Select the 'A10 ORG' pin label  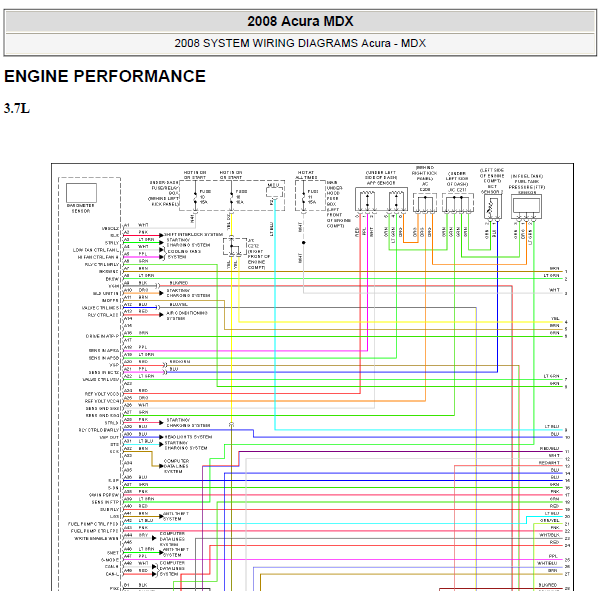pyautogui.click(x=136, y=290)
